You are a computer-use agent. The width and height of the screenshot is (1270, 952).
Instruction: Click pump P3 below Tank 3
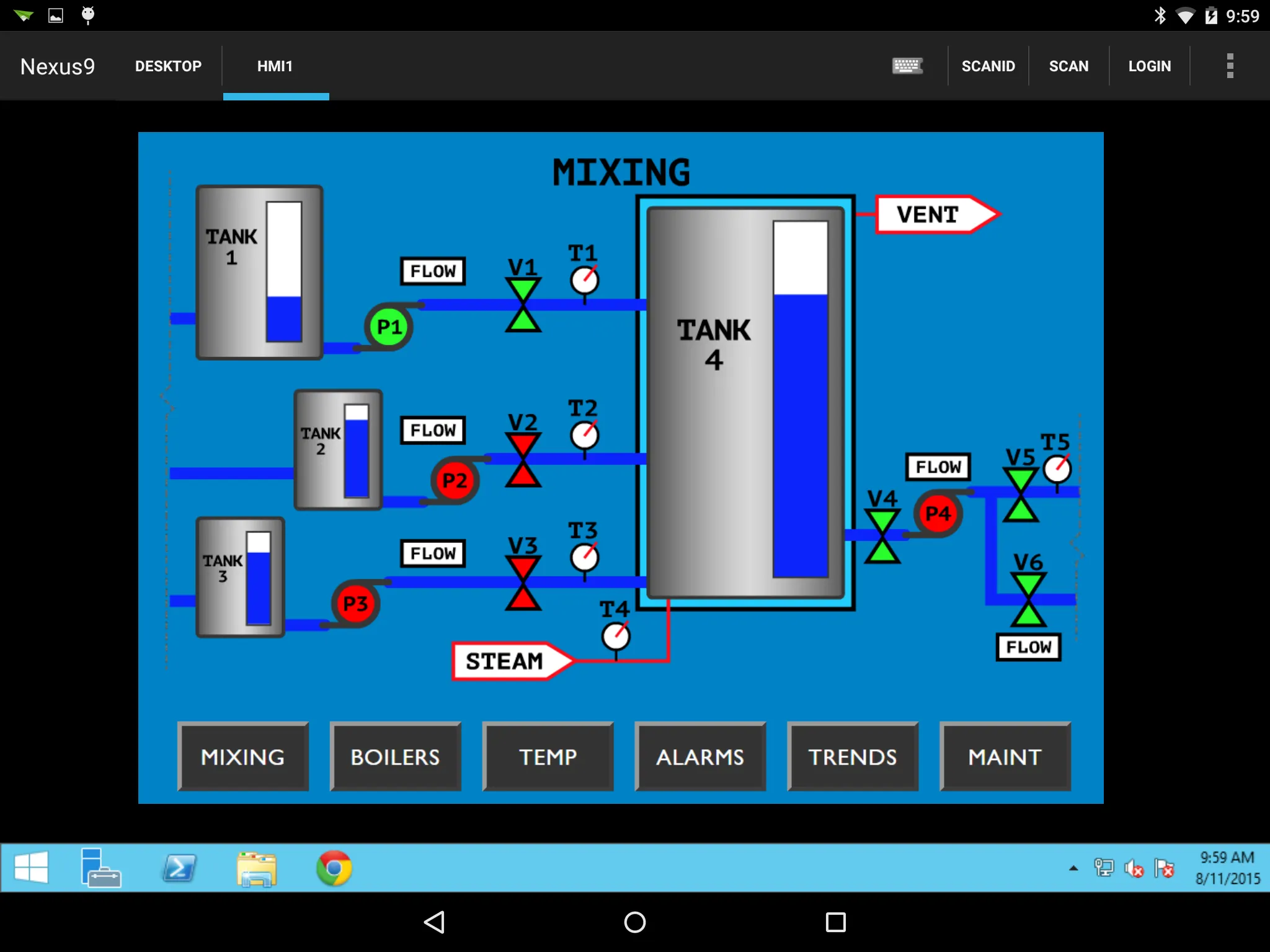(355, 604)
